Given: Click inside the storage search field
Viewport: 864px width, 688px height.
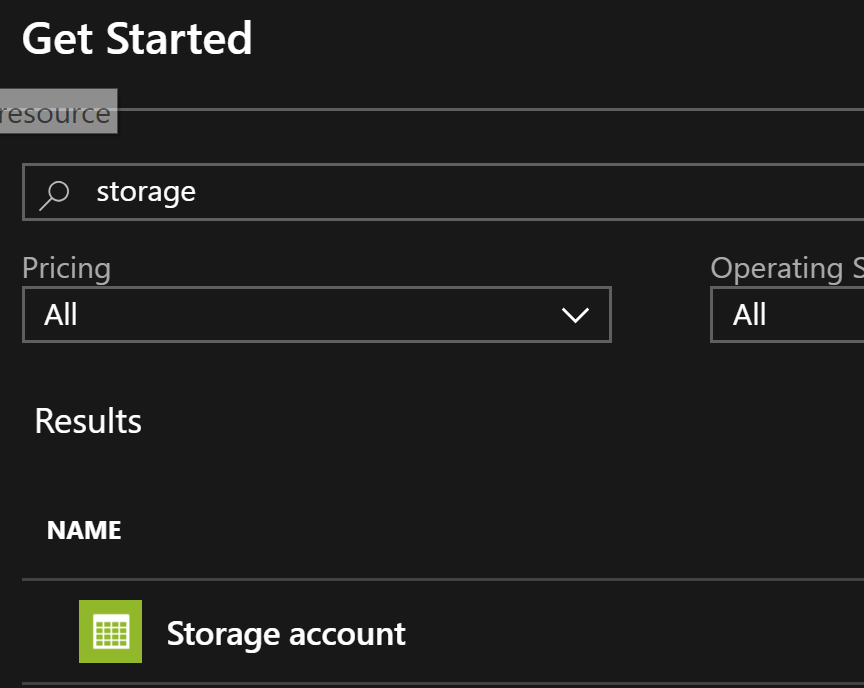Looking at the screenshot, I should click(300, 191).
